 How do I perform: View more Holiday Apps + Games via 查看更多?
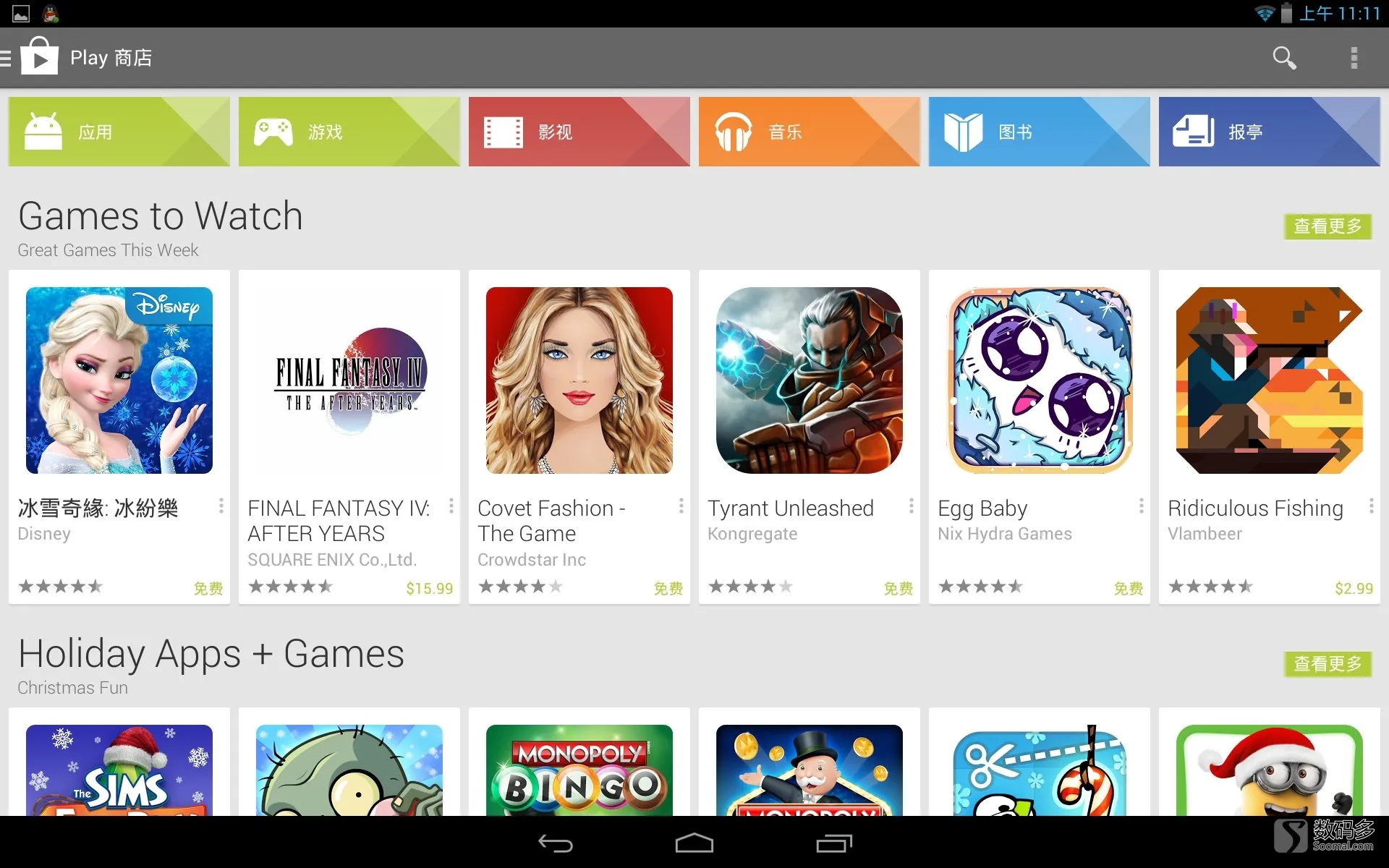coord(1328,663)
